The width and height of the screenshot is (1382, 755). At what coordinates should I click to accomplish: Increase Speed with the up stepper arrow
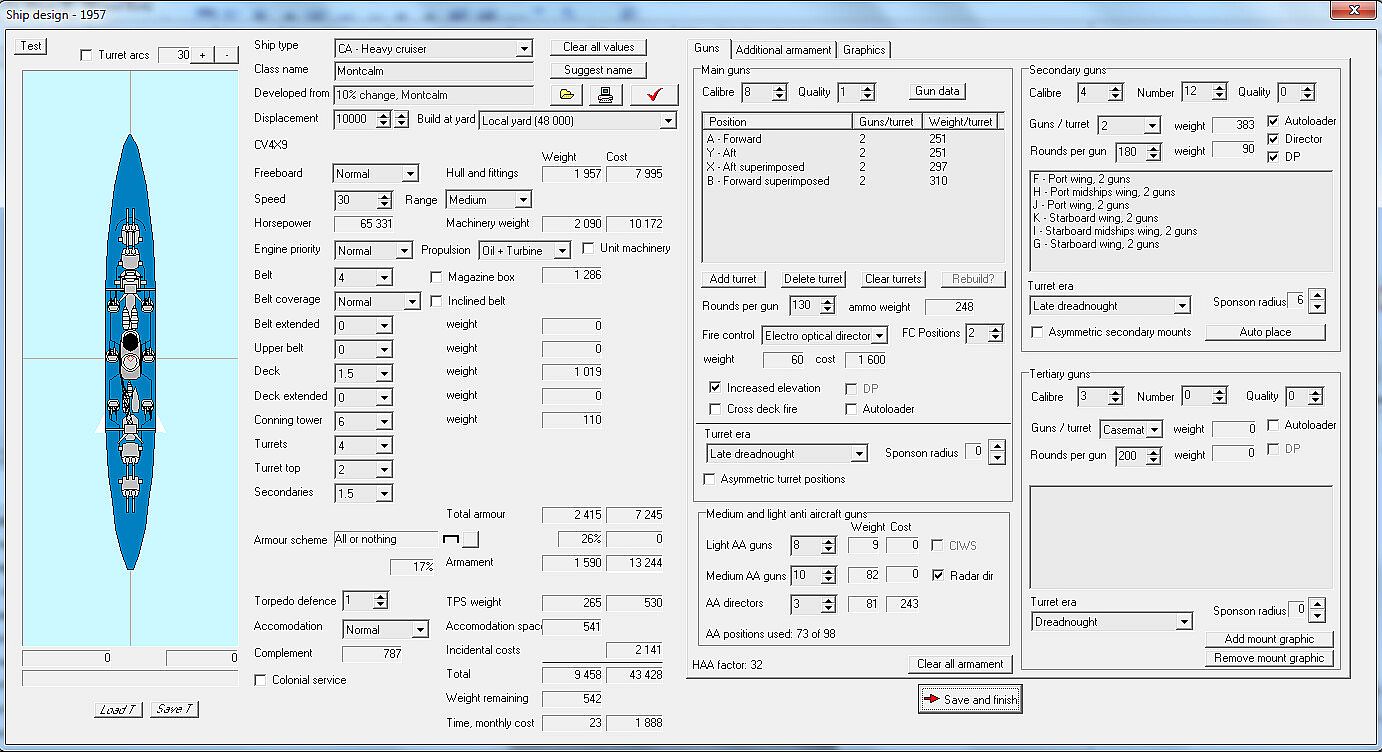click(x=385, y=196)
